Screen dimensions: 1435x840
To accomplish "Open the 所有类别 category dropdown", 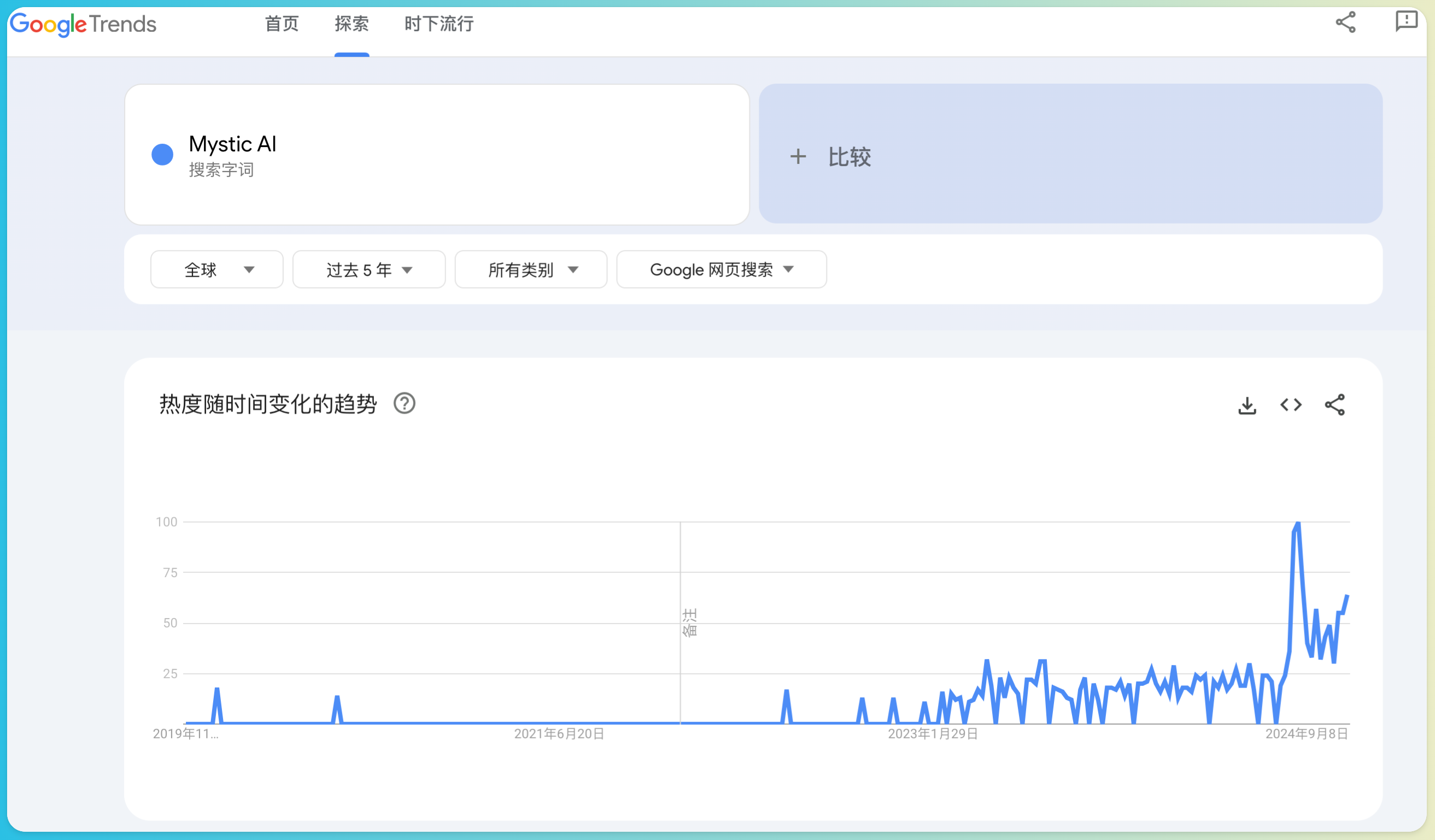I will [x=531, y=269].
